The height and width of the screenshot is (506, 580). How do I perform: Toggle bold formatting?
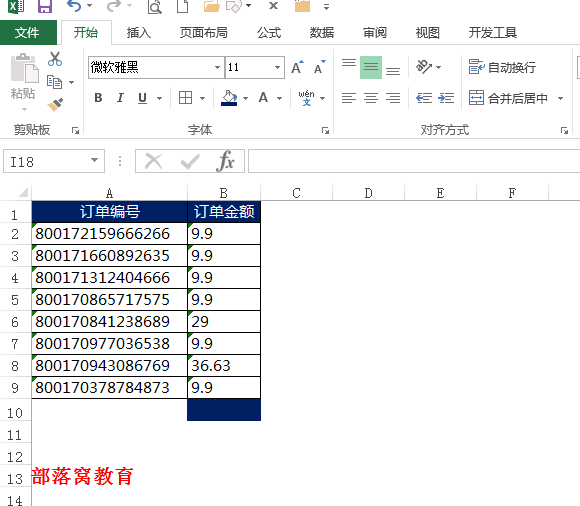pos(98,98)
